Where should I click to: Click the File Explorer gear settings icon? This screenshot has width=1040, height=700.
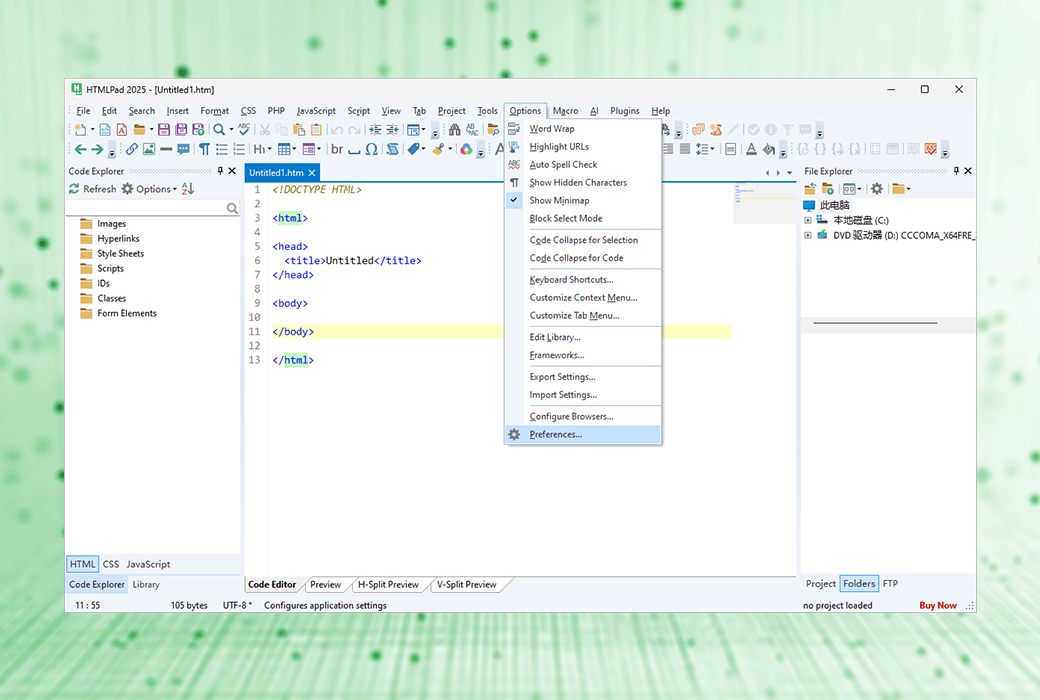[877, 189]
